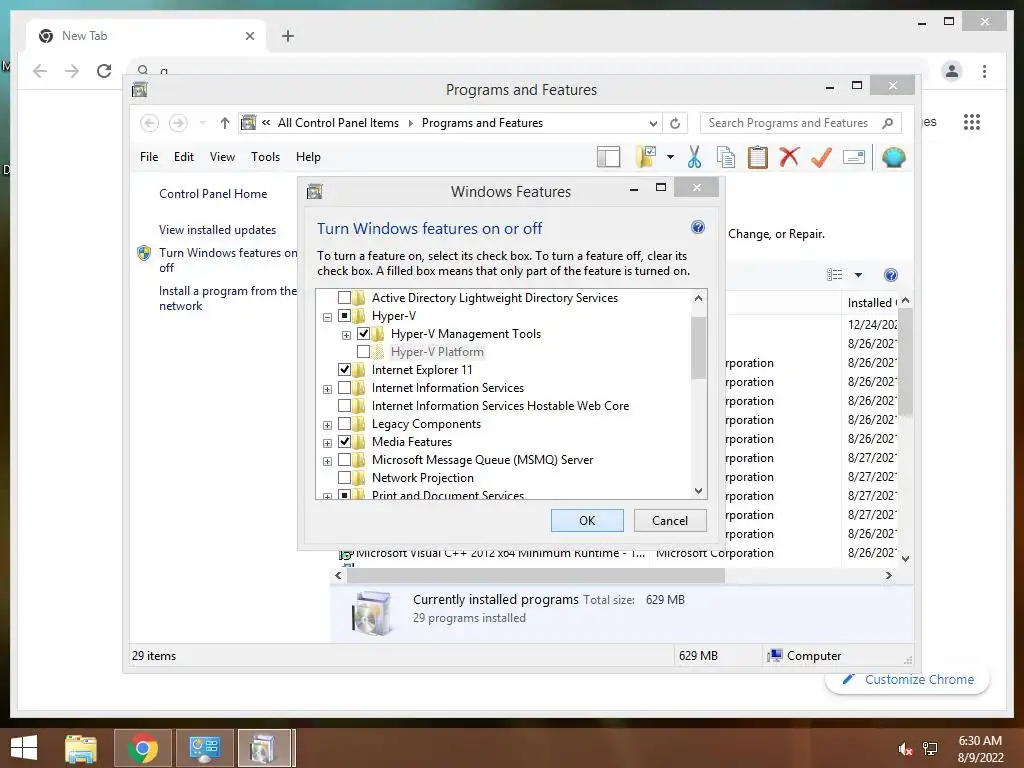Click the help icon above the program list
1024x768 pixels.
[891, 275]
